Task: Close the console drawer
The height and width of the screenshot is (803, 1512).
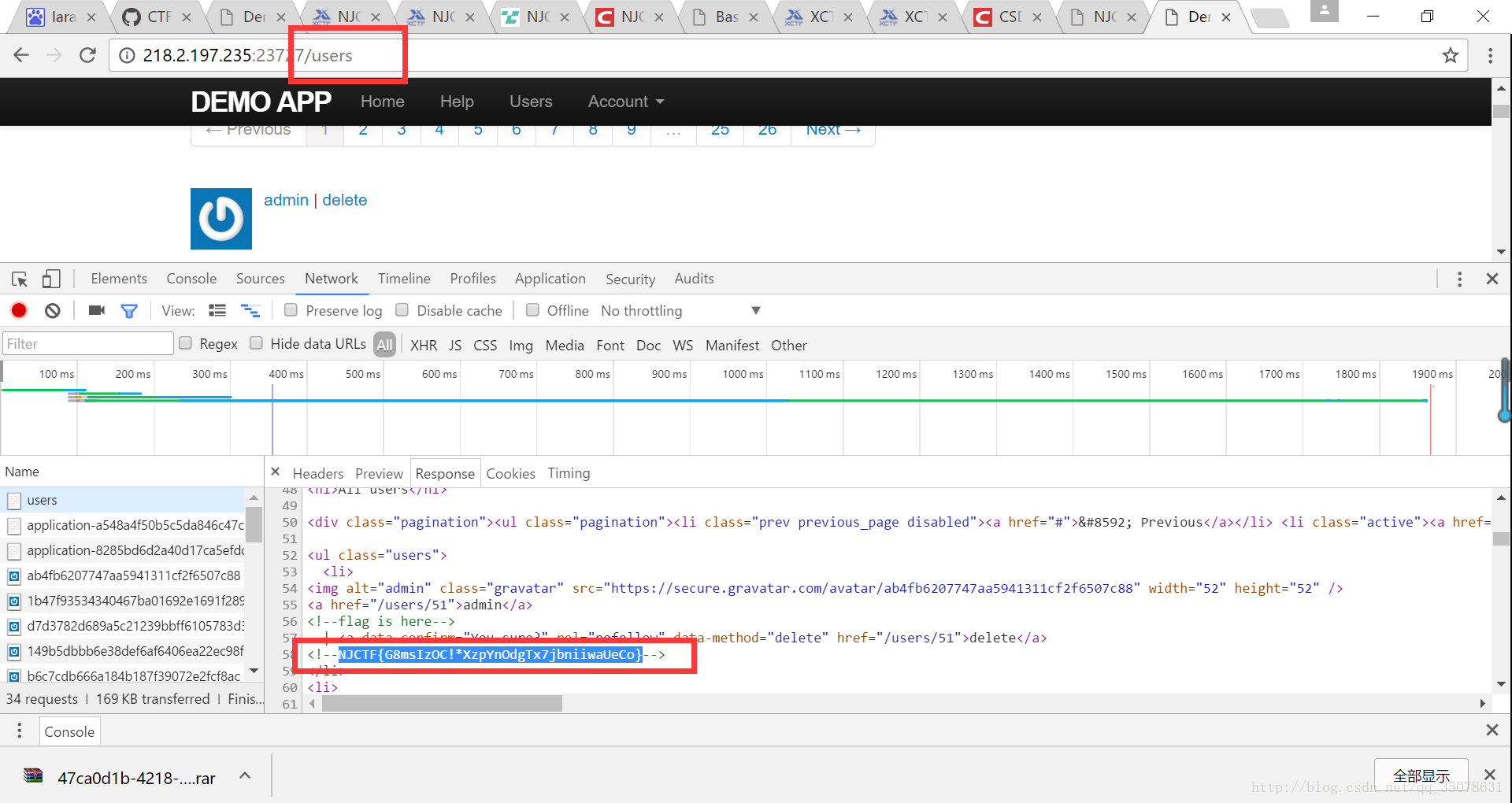Action: pos(1492,730)
